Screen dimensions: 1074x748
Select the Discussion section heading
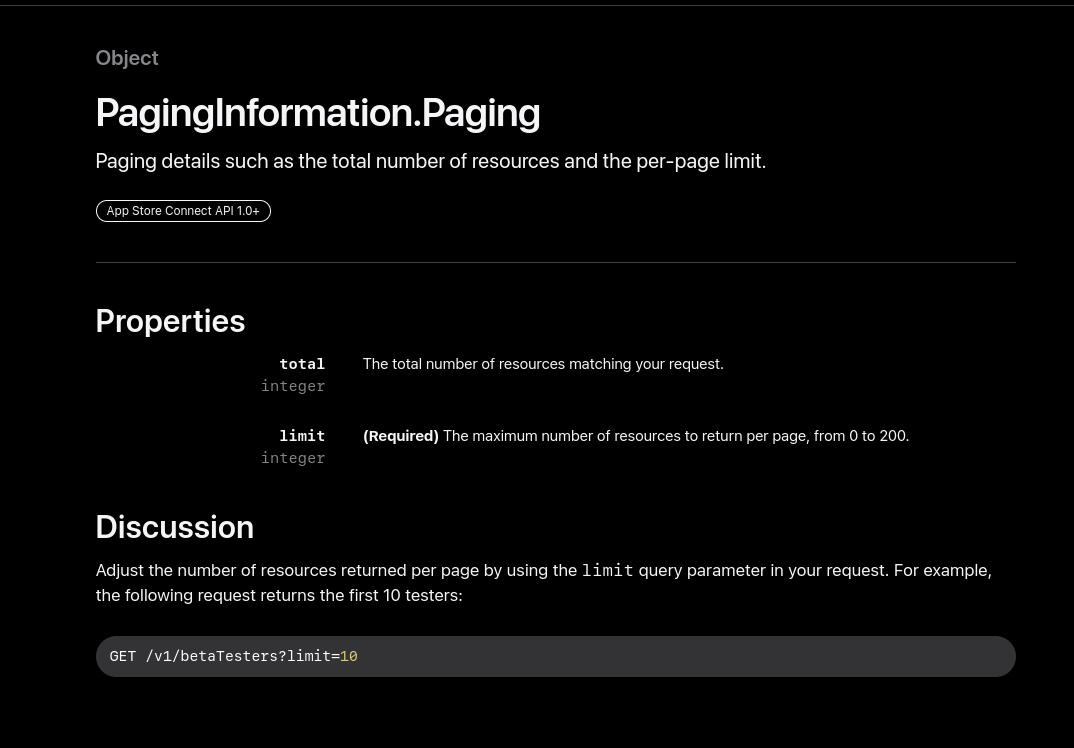174,527
